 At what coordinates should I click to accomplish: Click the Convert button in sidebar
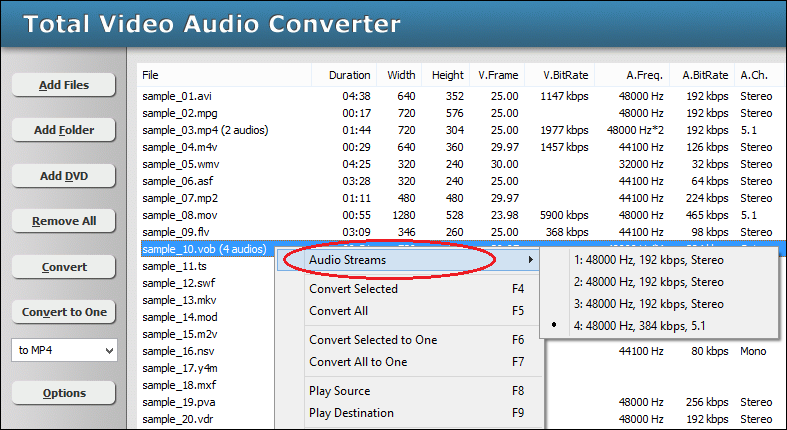coord(64,267)
